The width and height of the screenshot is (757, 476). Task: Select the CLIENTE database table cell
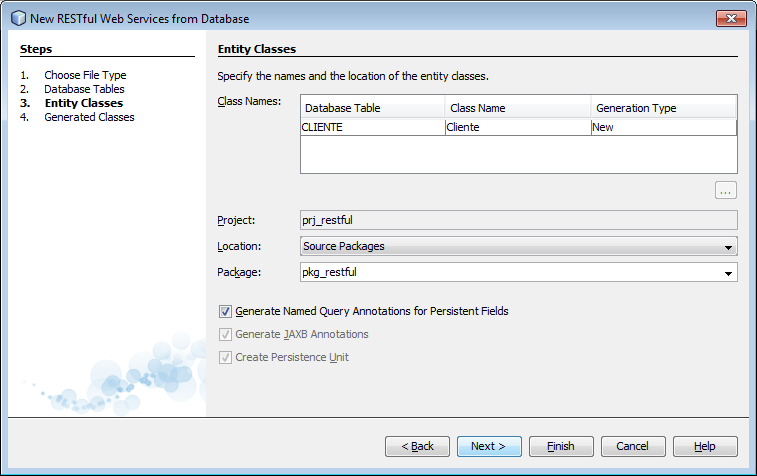tap(372, 127)
